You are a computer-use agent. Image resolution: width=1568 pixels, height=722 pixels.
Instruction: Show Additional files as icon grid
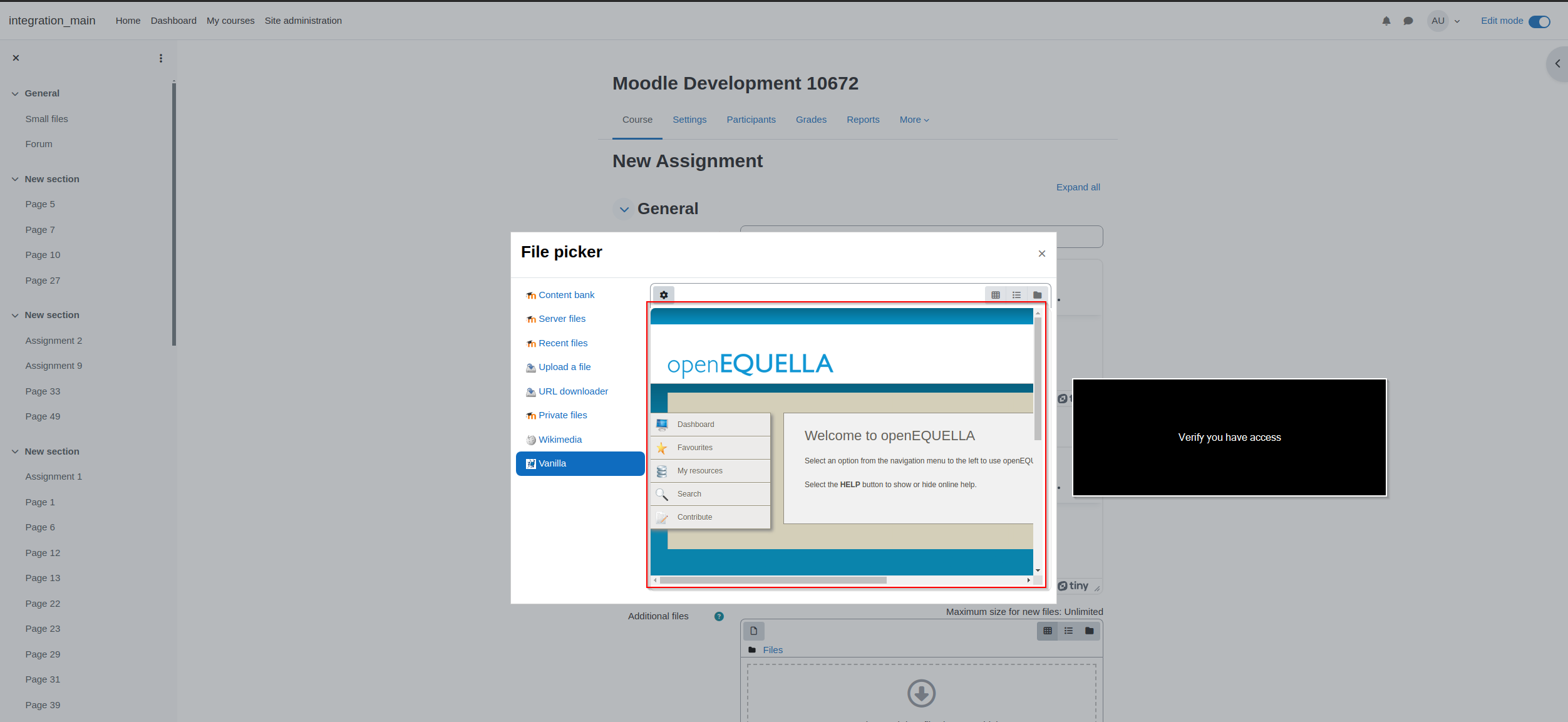(1047, 631)
